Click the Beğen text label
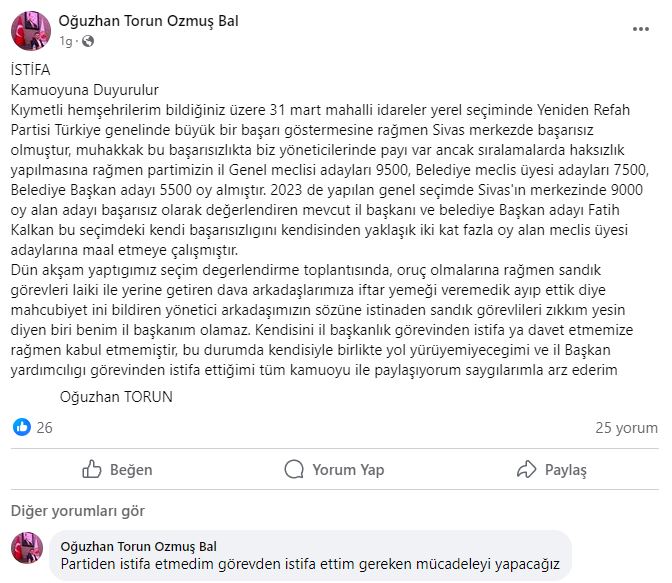This screenshot has height=583, width=672. (x=130, y=469)
